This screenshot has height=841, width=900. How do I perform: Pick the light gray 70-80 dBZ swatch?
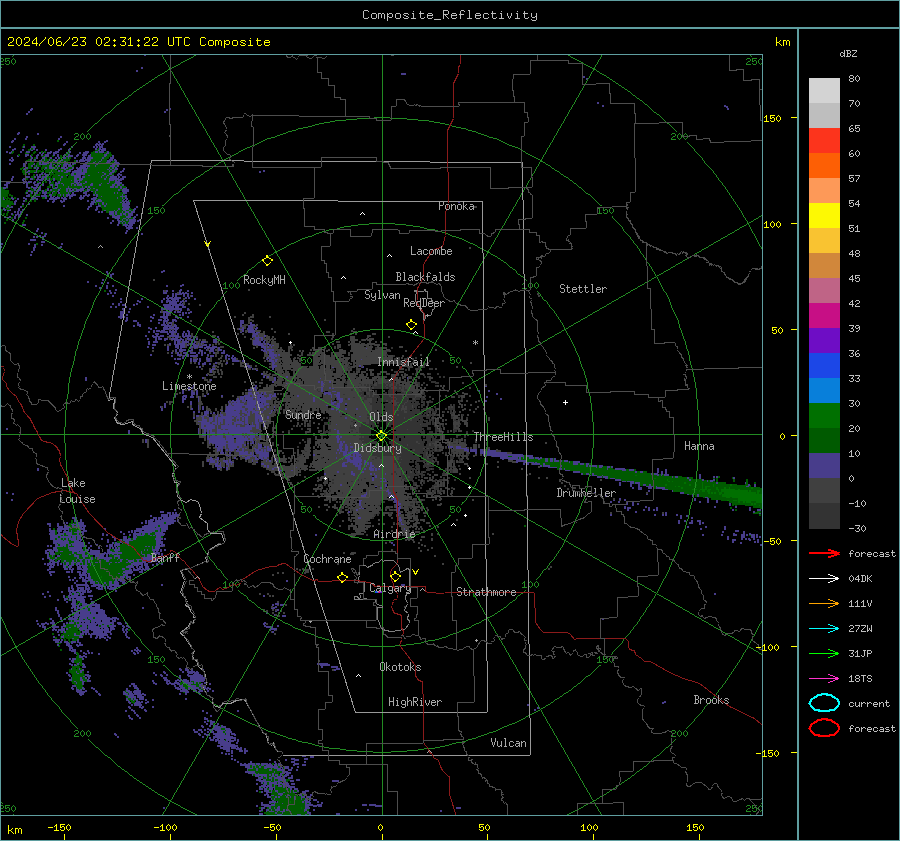click(824, 91)
